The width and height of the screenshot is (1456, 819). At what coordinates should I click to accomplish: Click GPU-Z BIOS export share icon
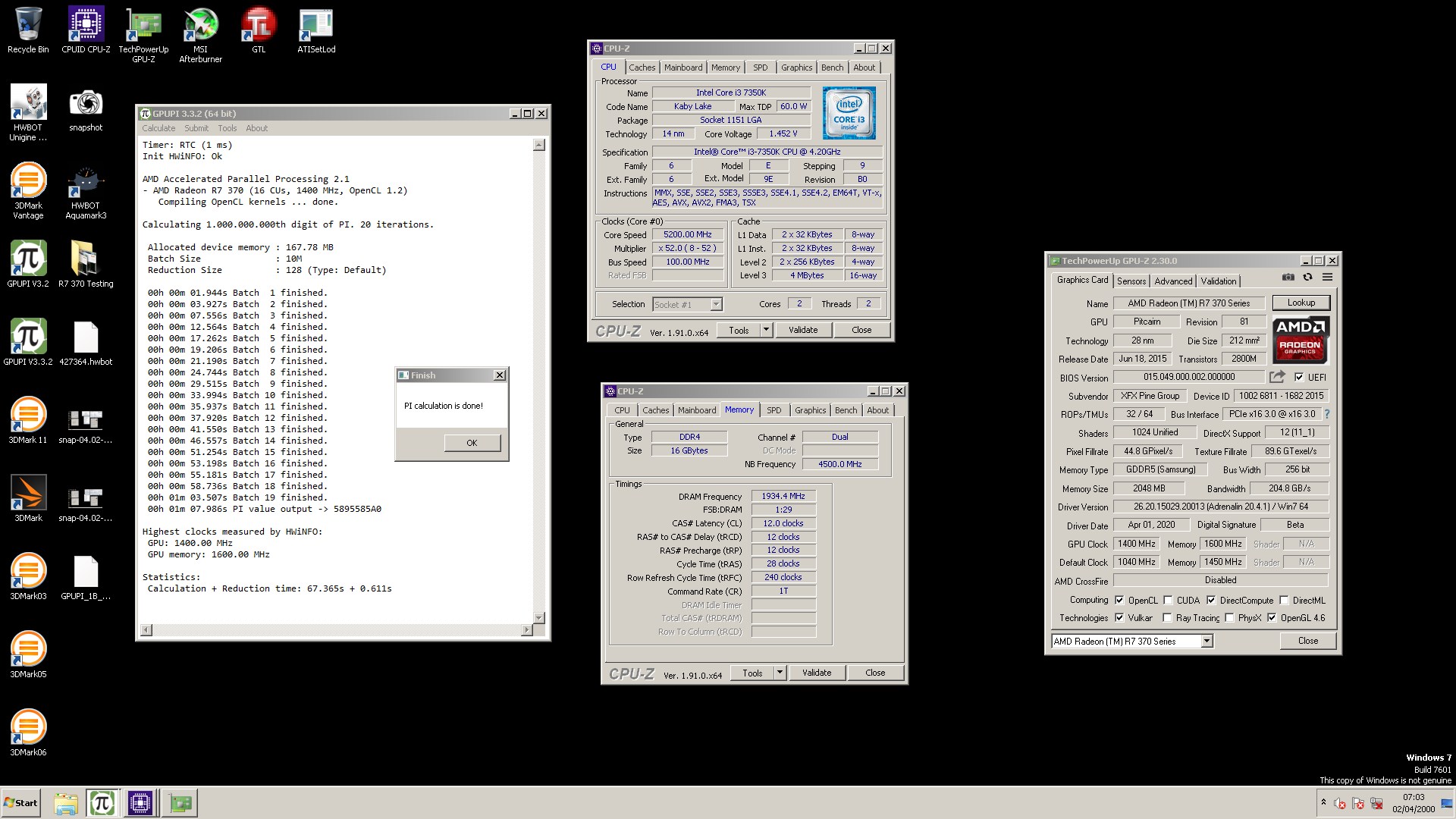pos(1278,377)
